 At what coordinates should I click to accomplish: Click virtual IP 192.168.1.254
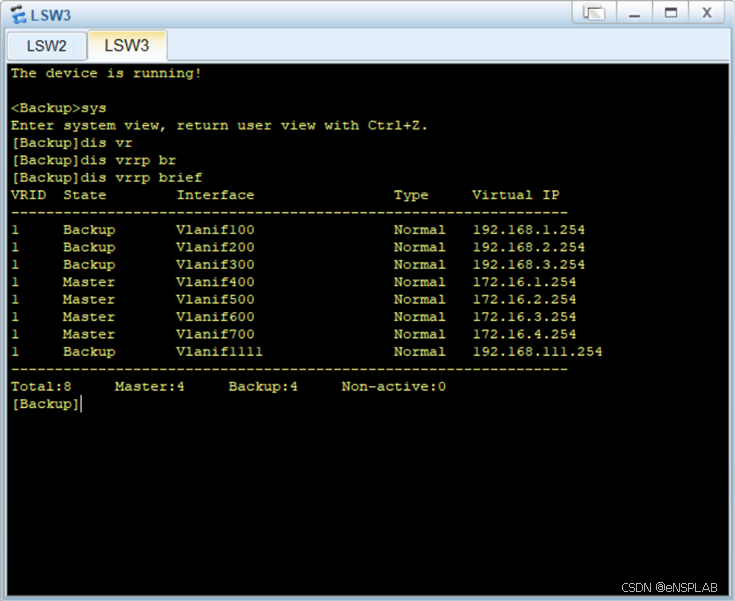point(529,230)
